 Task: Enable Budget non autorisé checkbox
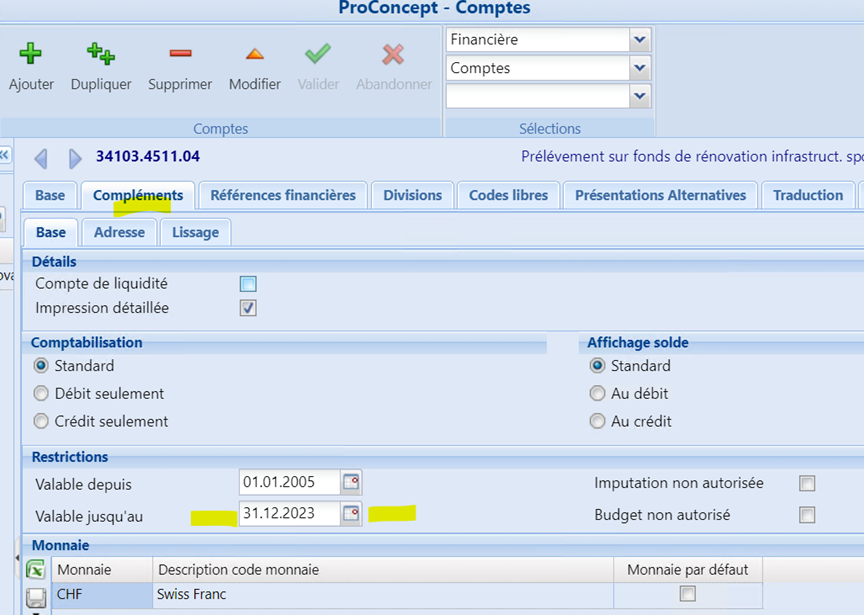(807, 515)
